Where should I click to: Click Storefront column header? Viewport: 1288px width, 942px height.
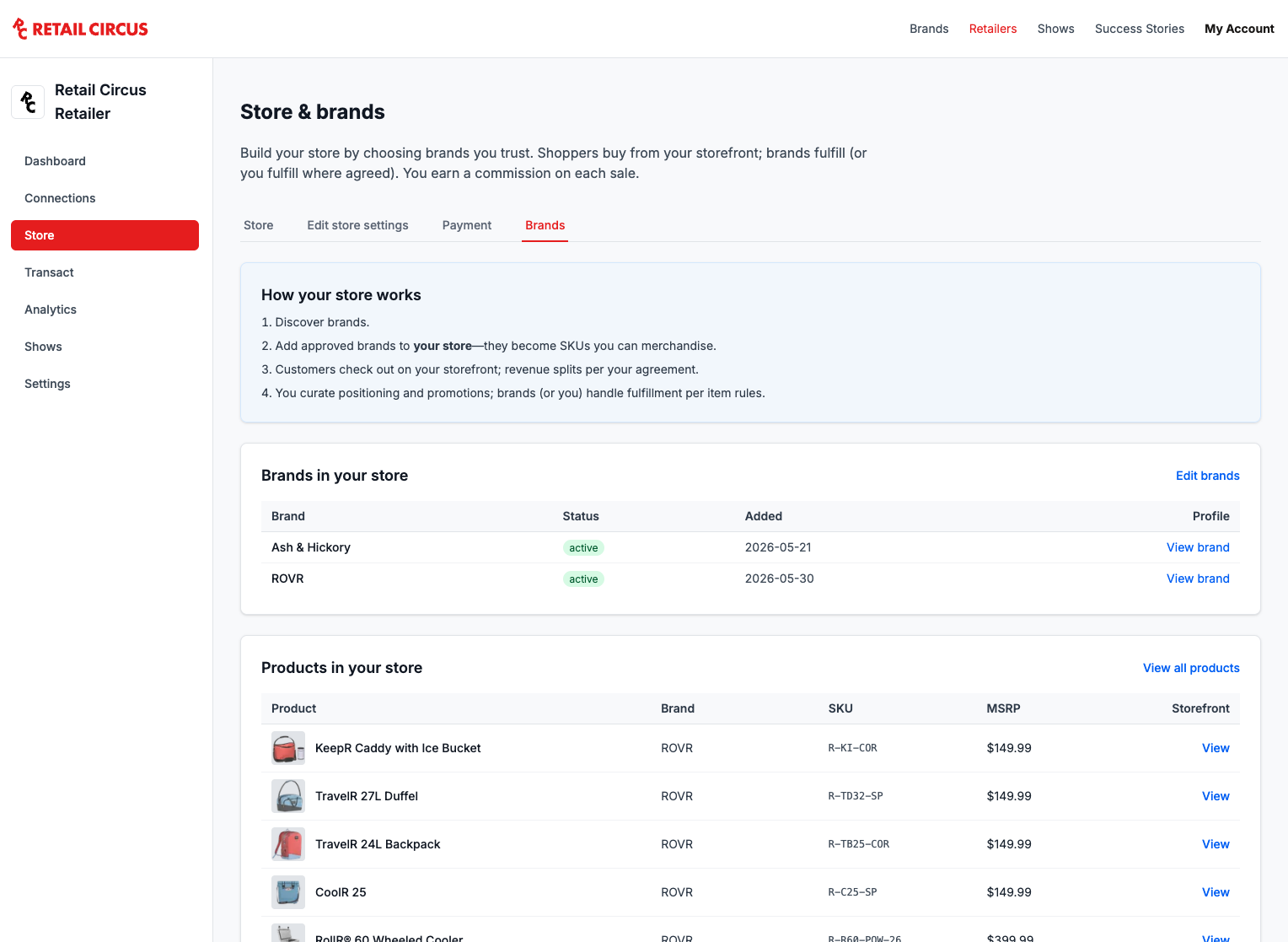coord(1200,708)
